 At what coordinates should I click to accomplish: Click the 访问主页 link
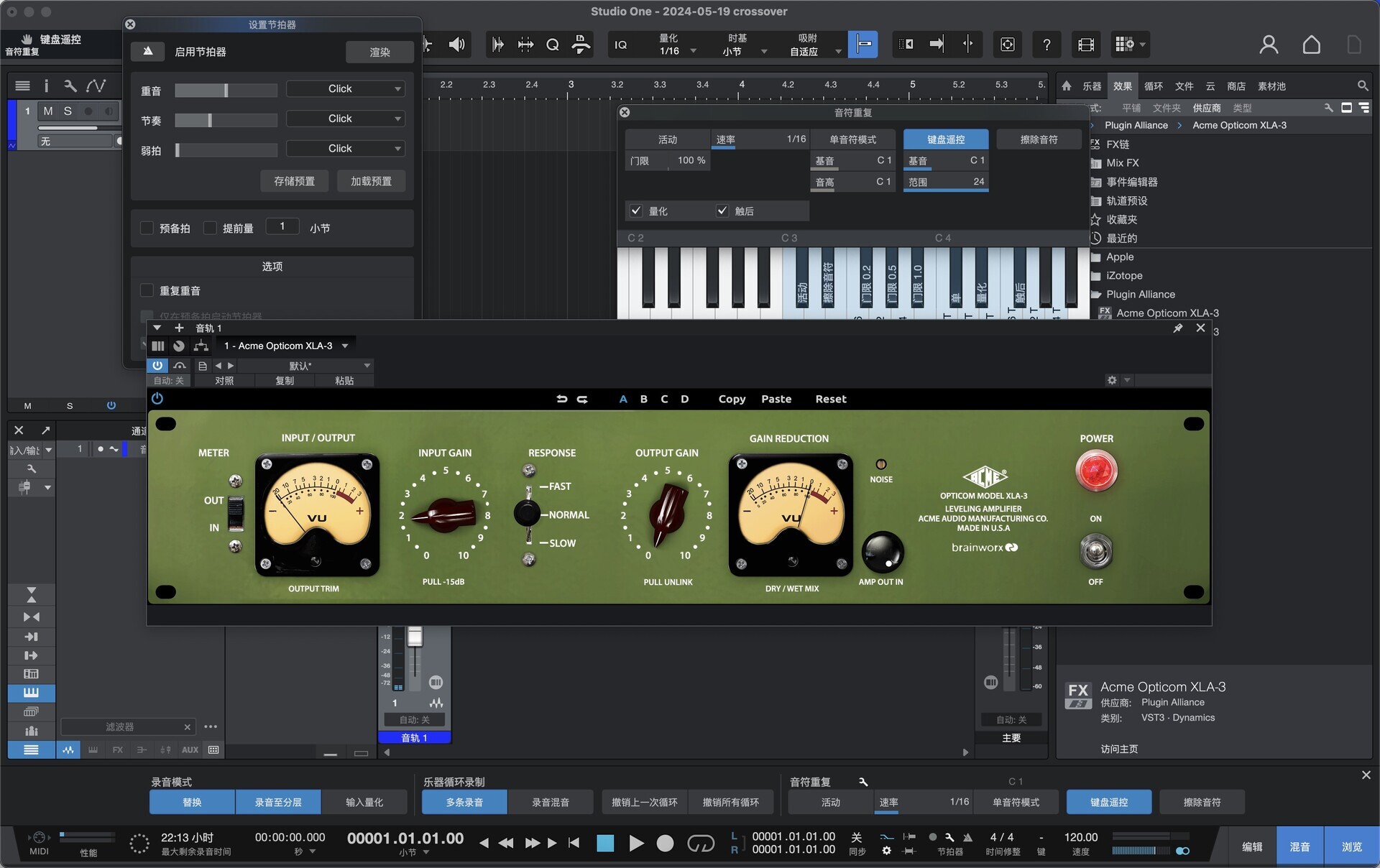click(1119, 749)
